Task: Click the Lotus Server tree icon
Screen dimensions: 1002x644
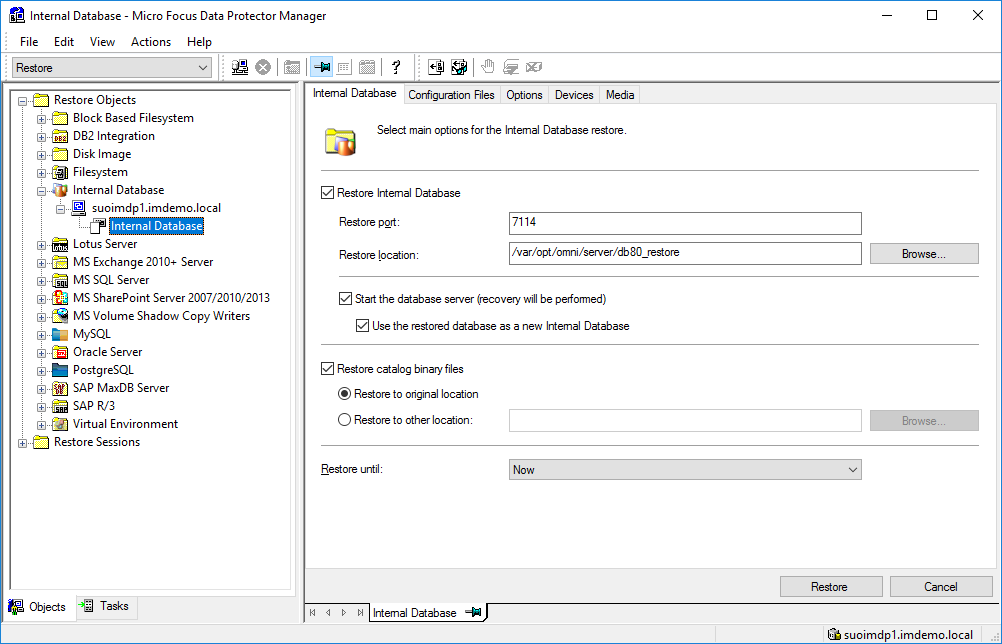Action: (60, 244)
